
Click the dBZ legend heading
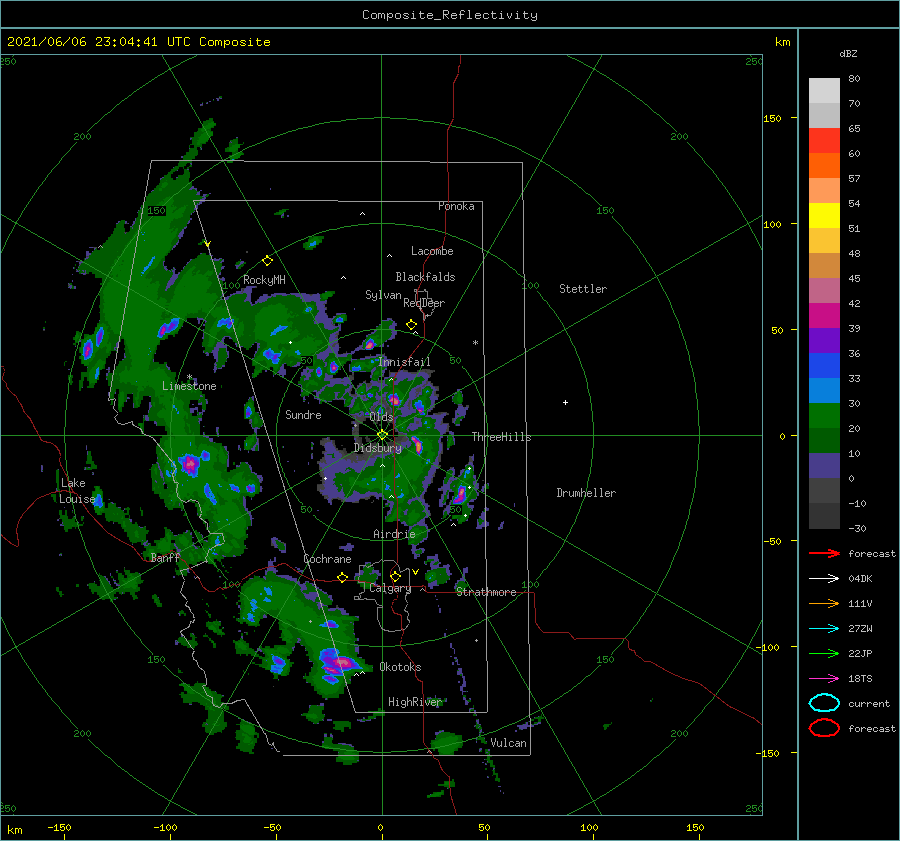click(x=848, y=54)
